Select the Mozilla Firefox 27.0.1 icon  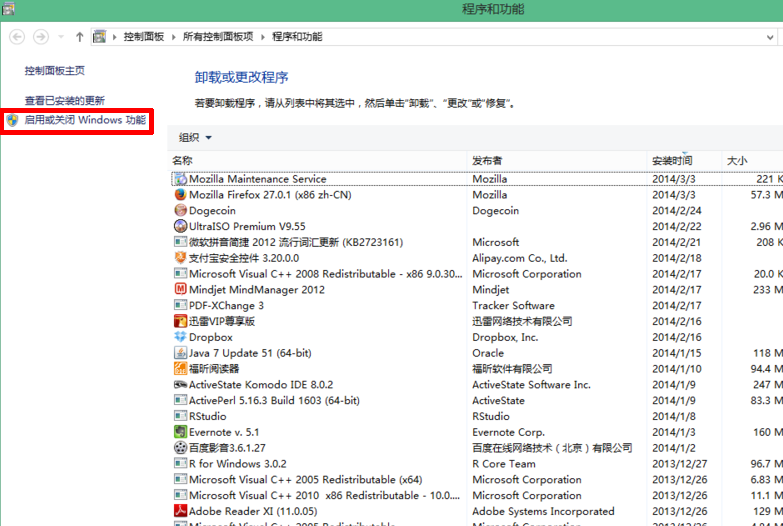click(180, 195)
